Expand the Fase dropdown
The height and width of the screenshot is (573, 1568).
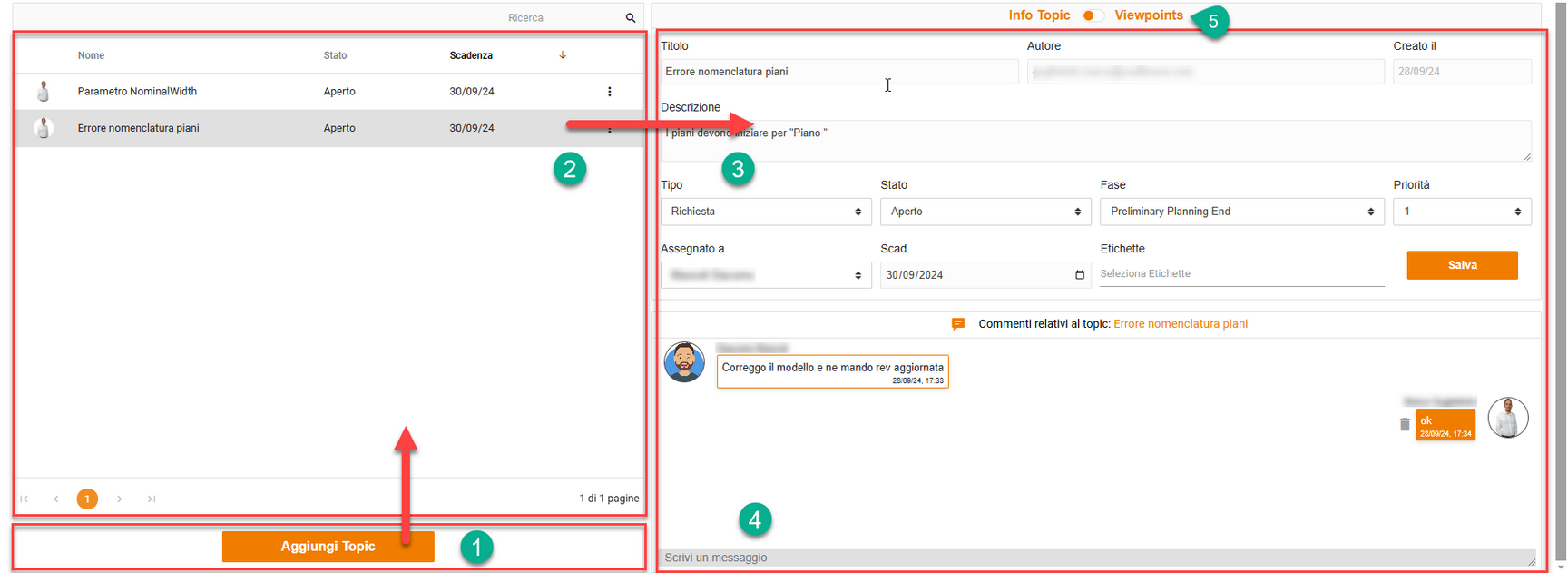click(x=1242, y=212)
